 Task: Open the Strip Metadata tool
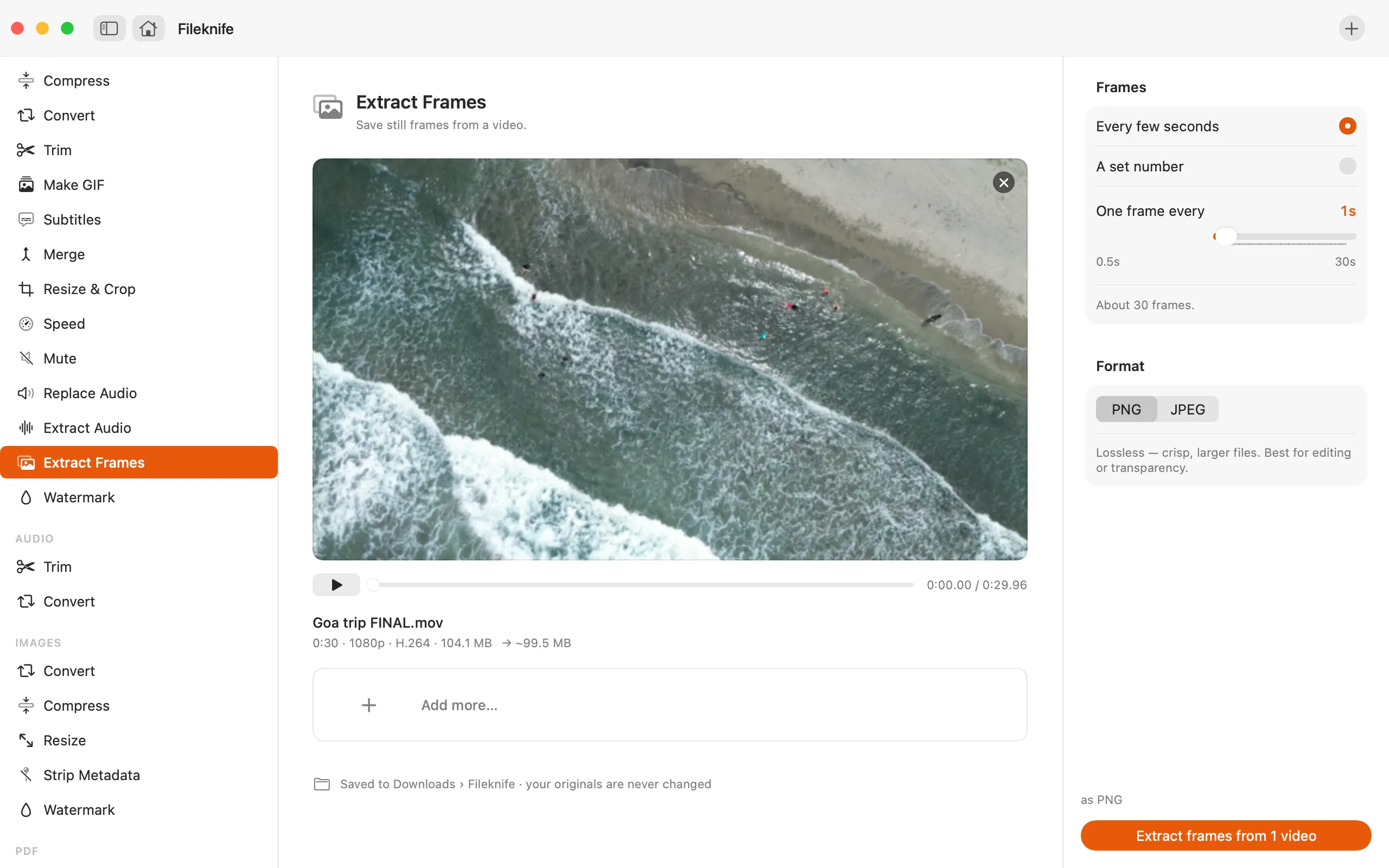click(x=139, y=775)
